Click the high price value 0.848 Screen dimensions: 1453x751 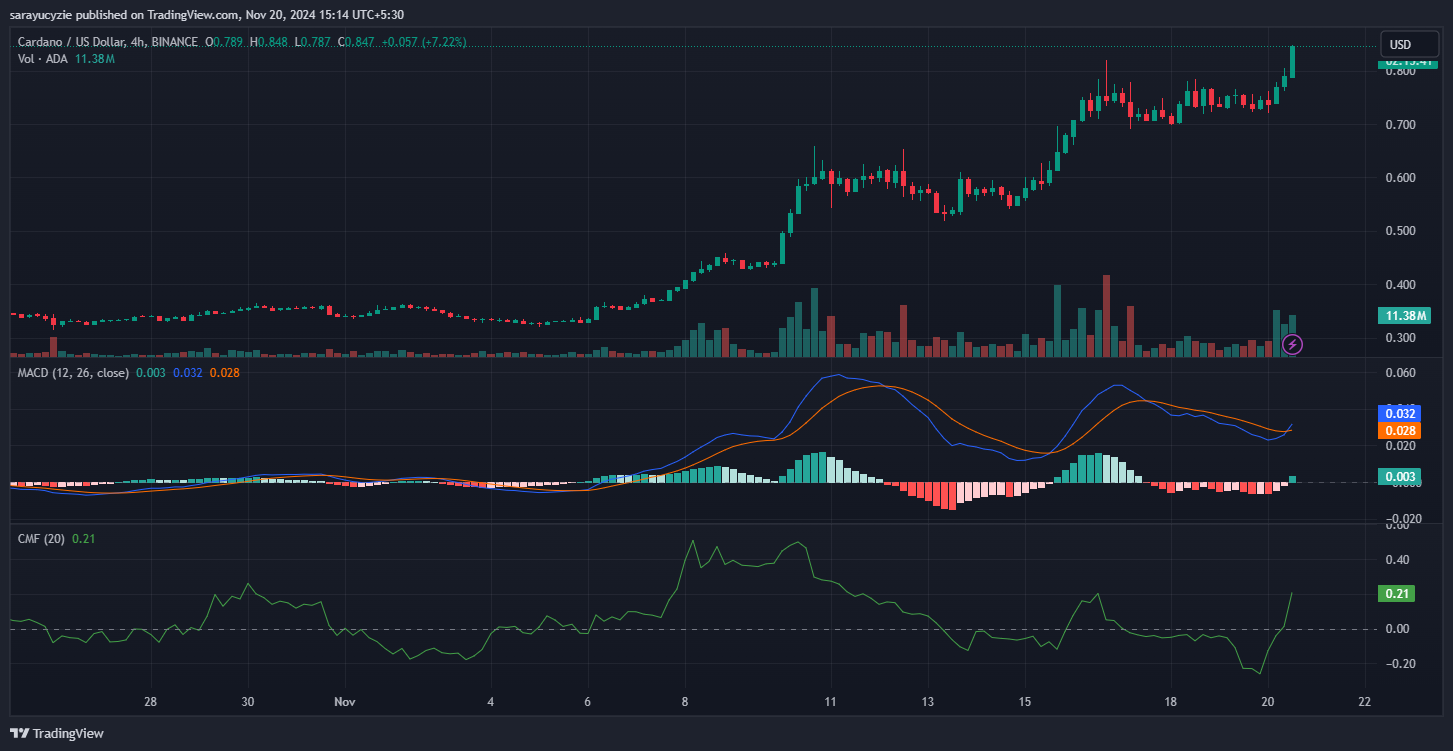click(x=274, y=43)
